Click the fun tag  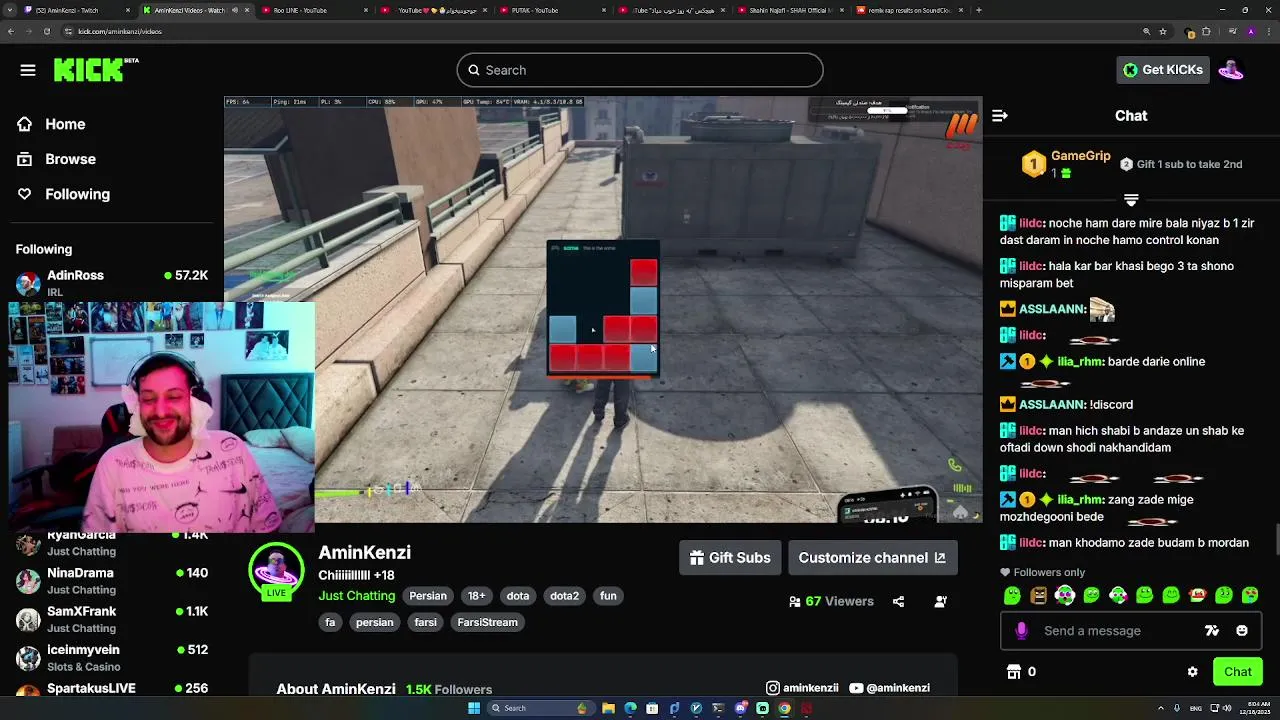tap(608, 596)
